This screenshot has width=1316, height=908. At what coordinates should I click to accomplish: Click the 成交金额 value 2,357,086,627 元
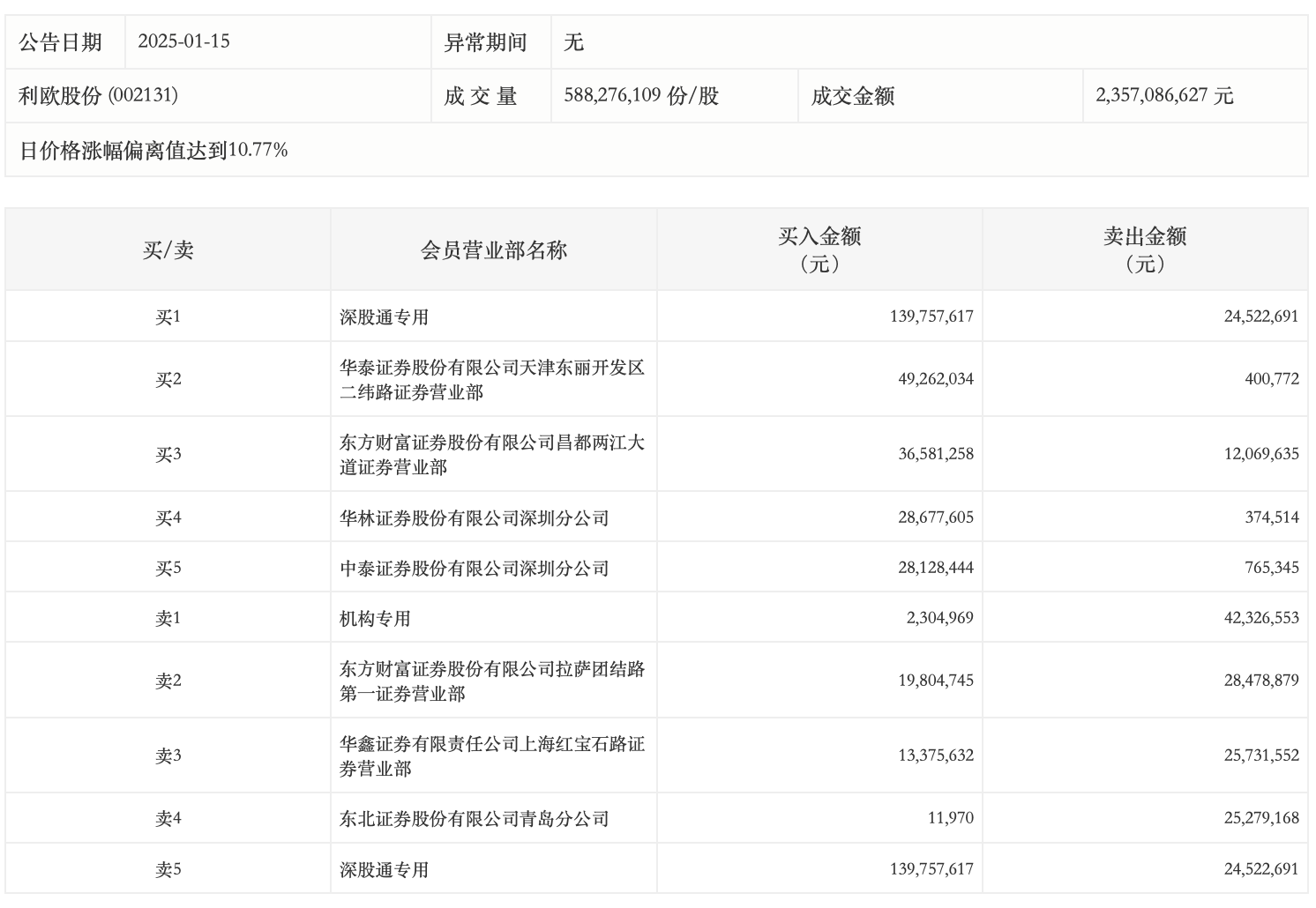[1164, 96]
